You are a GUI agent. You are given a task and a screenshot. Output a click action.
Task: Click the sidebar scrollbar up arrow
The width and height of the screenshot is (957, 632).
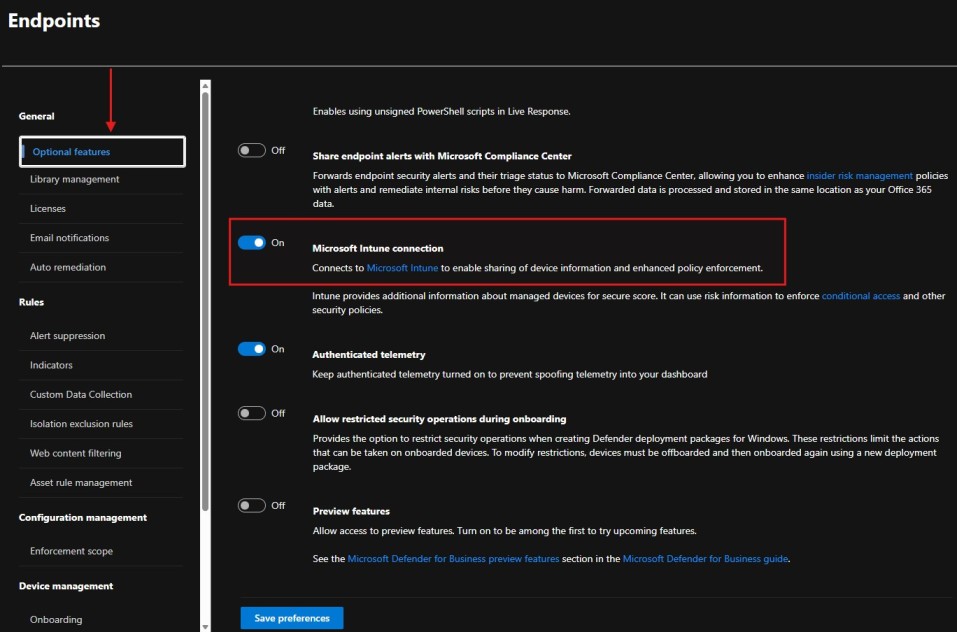click(205, 85)
